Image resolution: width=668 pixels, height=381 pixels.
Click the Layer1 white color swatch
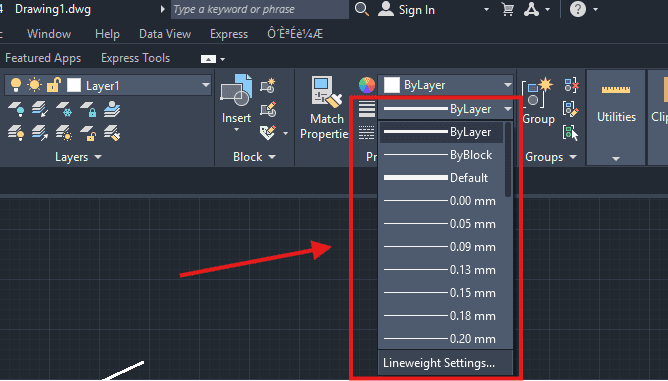tap(74, 85)
